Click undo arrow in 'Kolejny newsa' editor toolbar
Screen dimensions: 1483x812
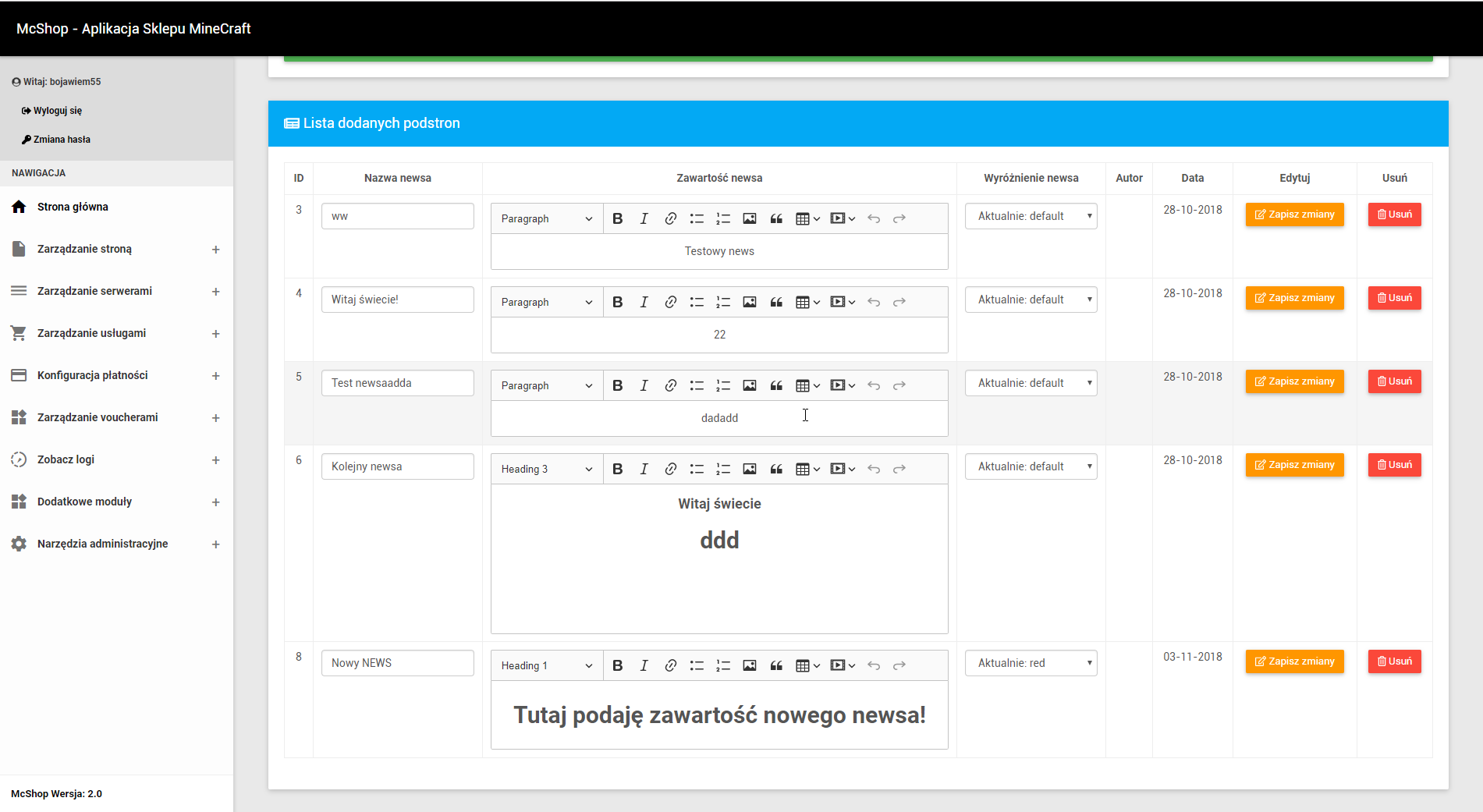click(874, 469)
